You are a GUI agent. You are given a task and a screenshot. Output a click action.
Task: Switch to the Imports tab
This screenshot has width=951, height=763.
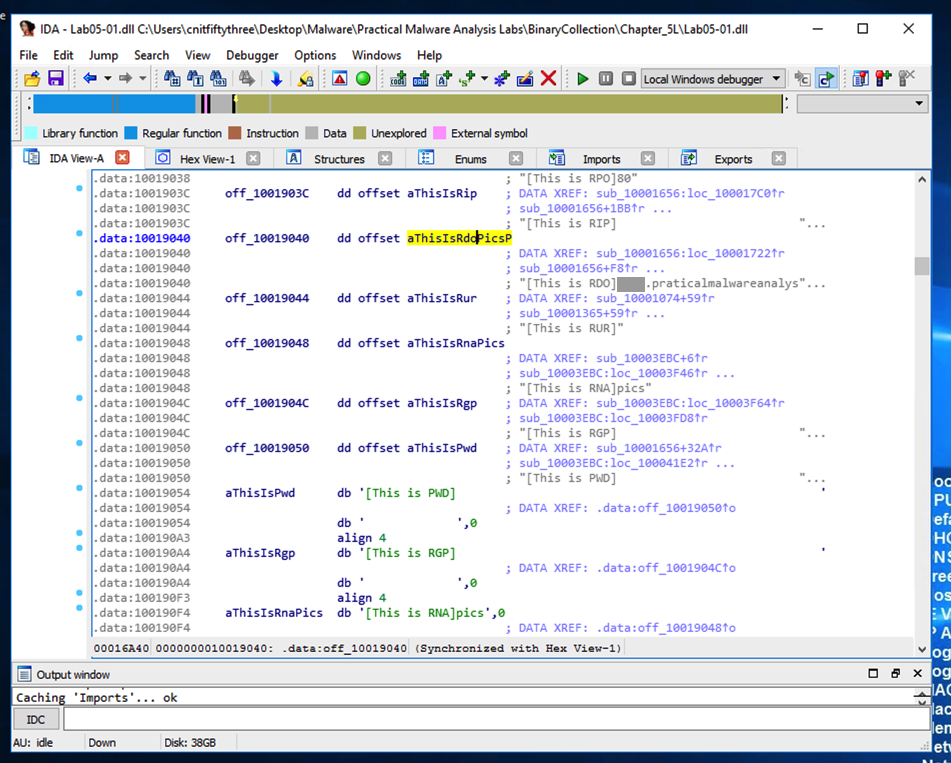[x=601, y=159]
